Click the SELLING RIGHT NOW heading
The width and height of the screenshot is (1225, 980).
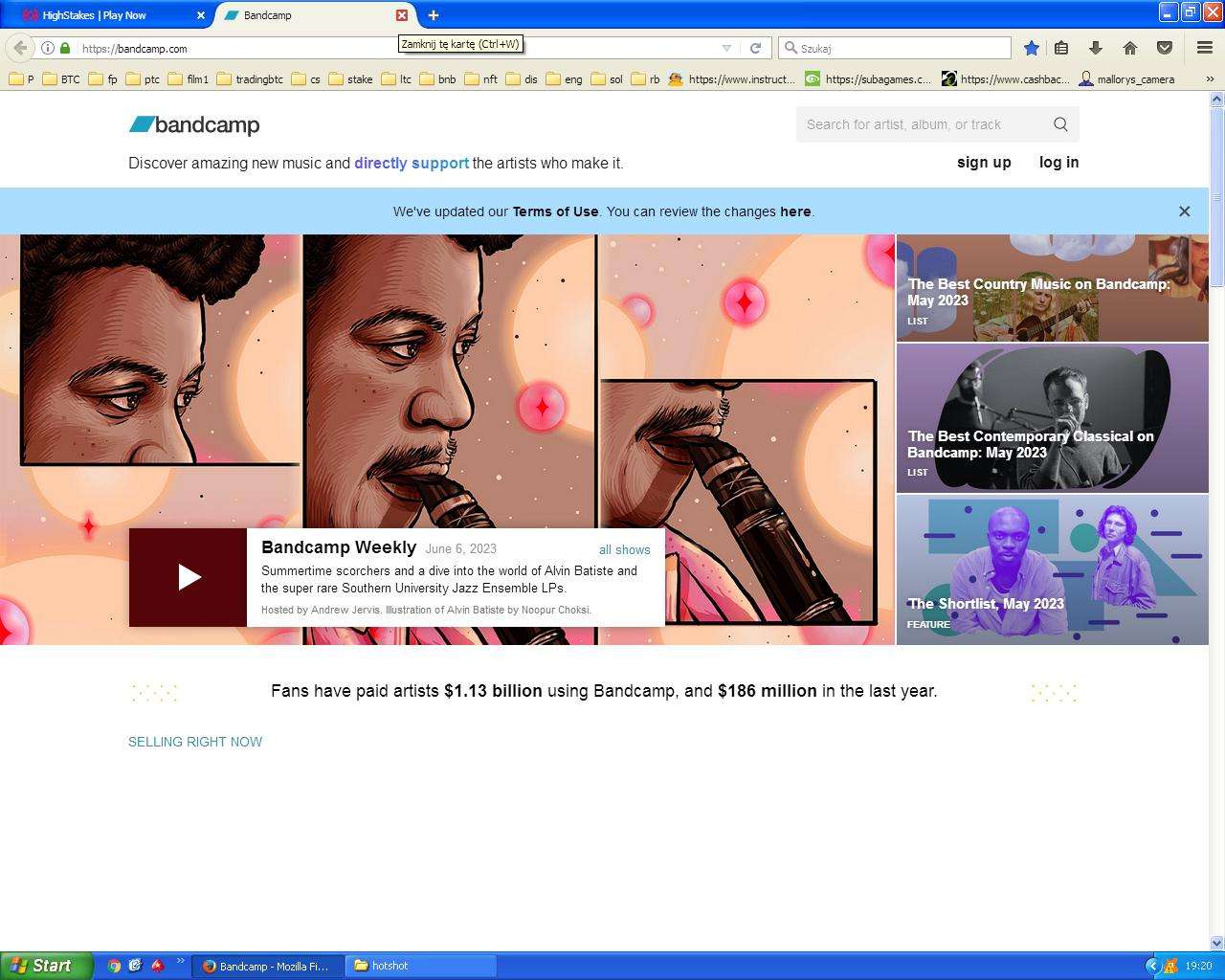pos(195,742)
